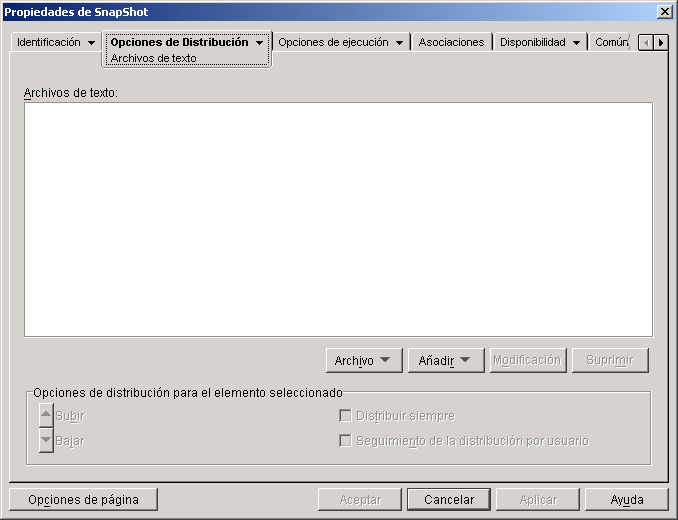Select the Archivos de texto subpage label

pos(154,58)
